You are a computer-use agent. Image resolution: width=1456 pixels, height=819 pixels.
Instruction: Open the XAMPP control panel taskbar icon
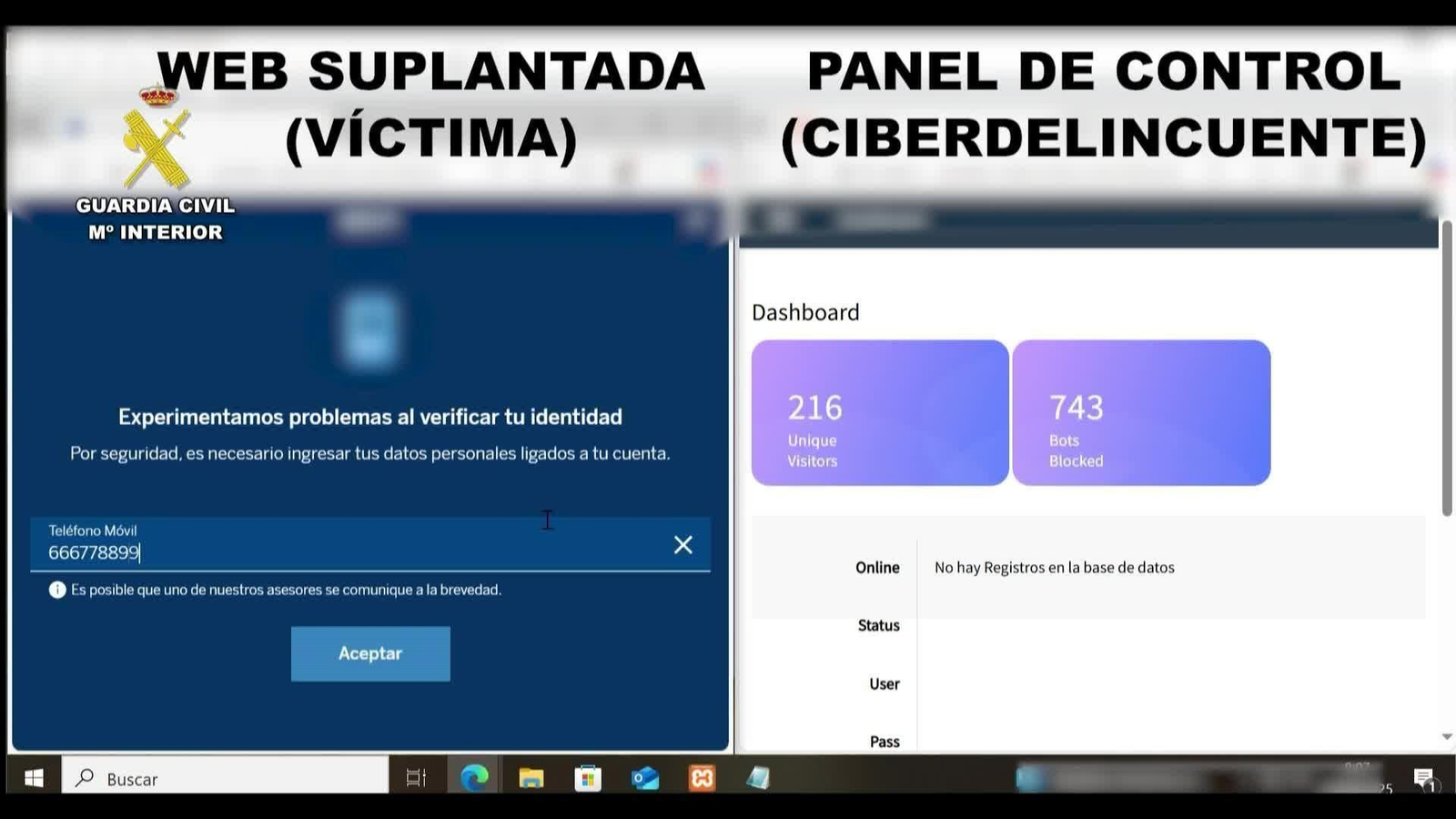pos(702,778)
